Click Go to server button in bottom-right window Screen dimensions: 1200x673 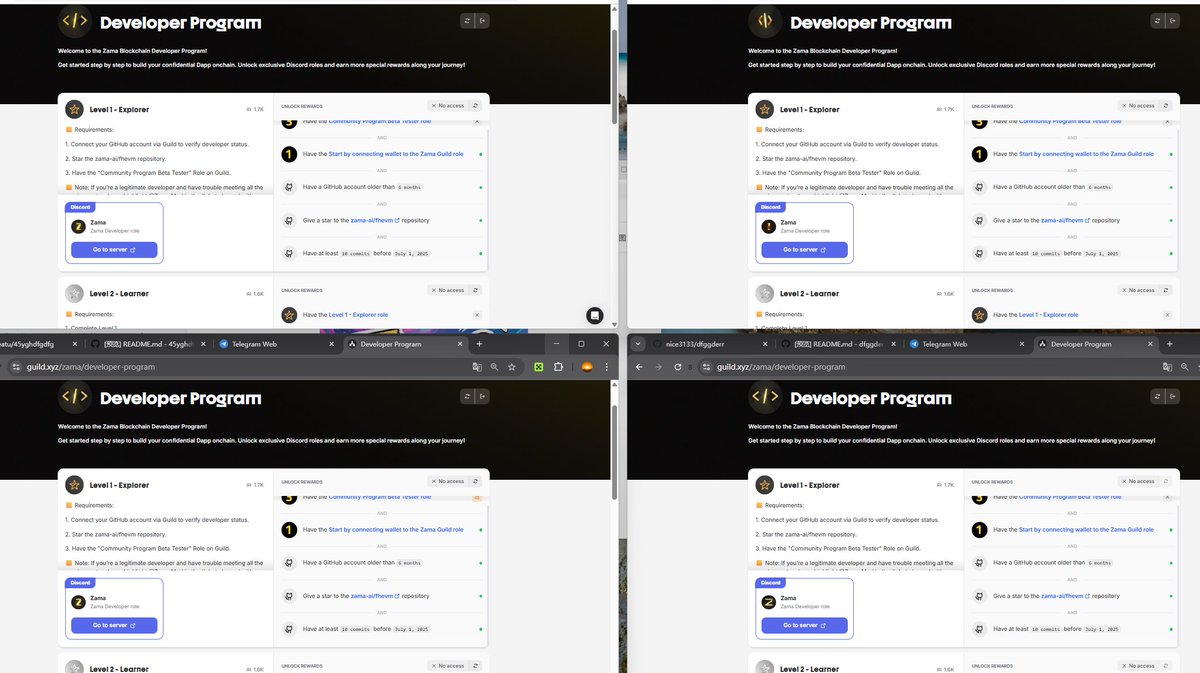tap(804, 625)
